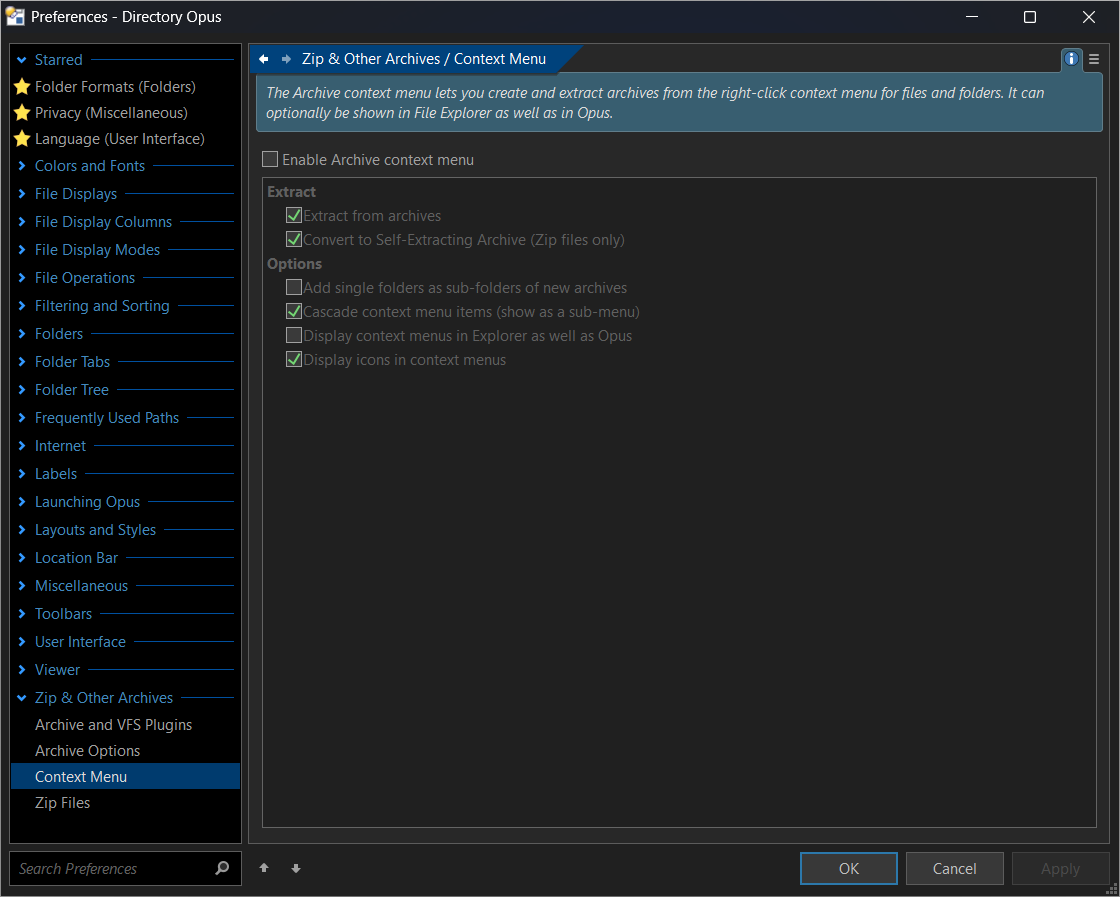Expand File Operations category
This screenshot has width=1120, height=897.
click(21, 278)
